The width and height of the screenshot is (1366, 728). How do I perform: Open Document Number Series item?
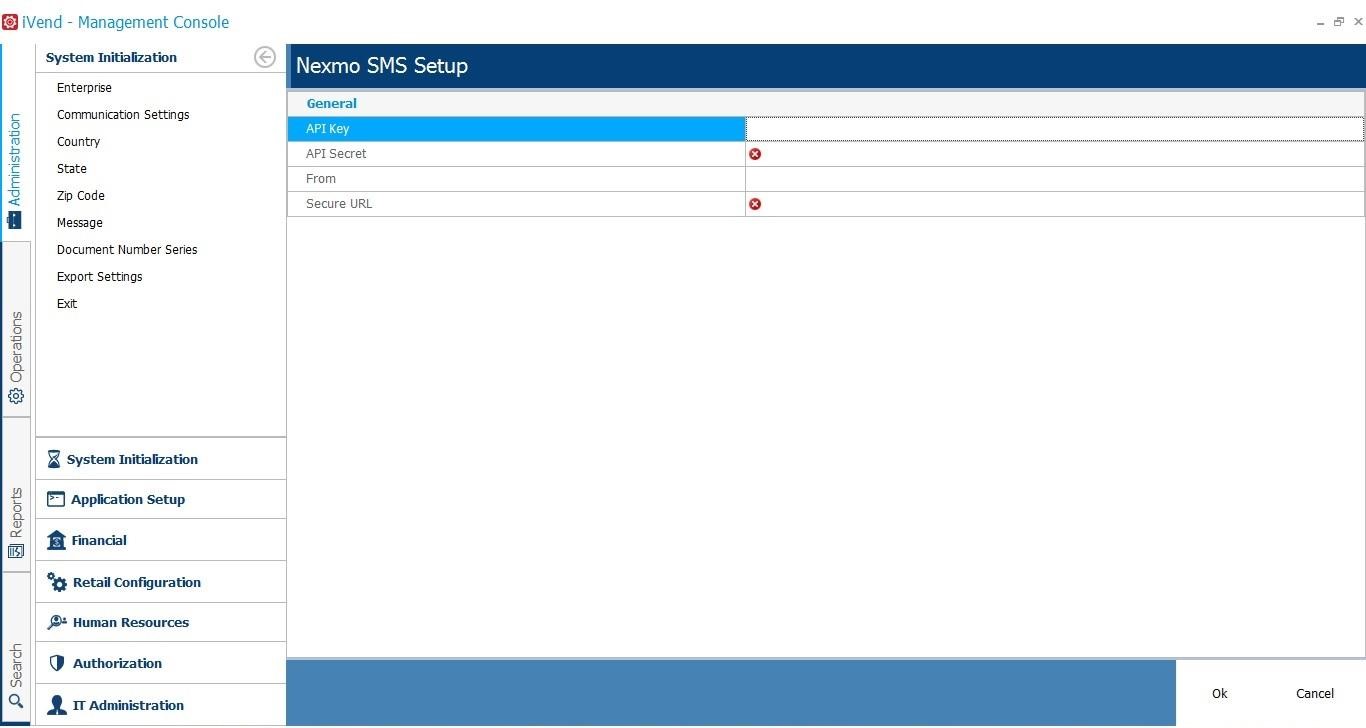tap(127, 250)
